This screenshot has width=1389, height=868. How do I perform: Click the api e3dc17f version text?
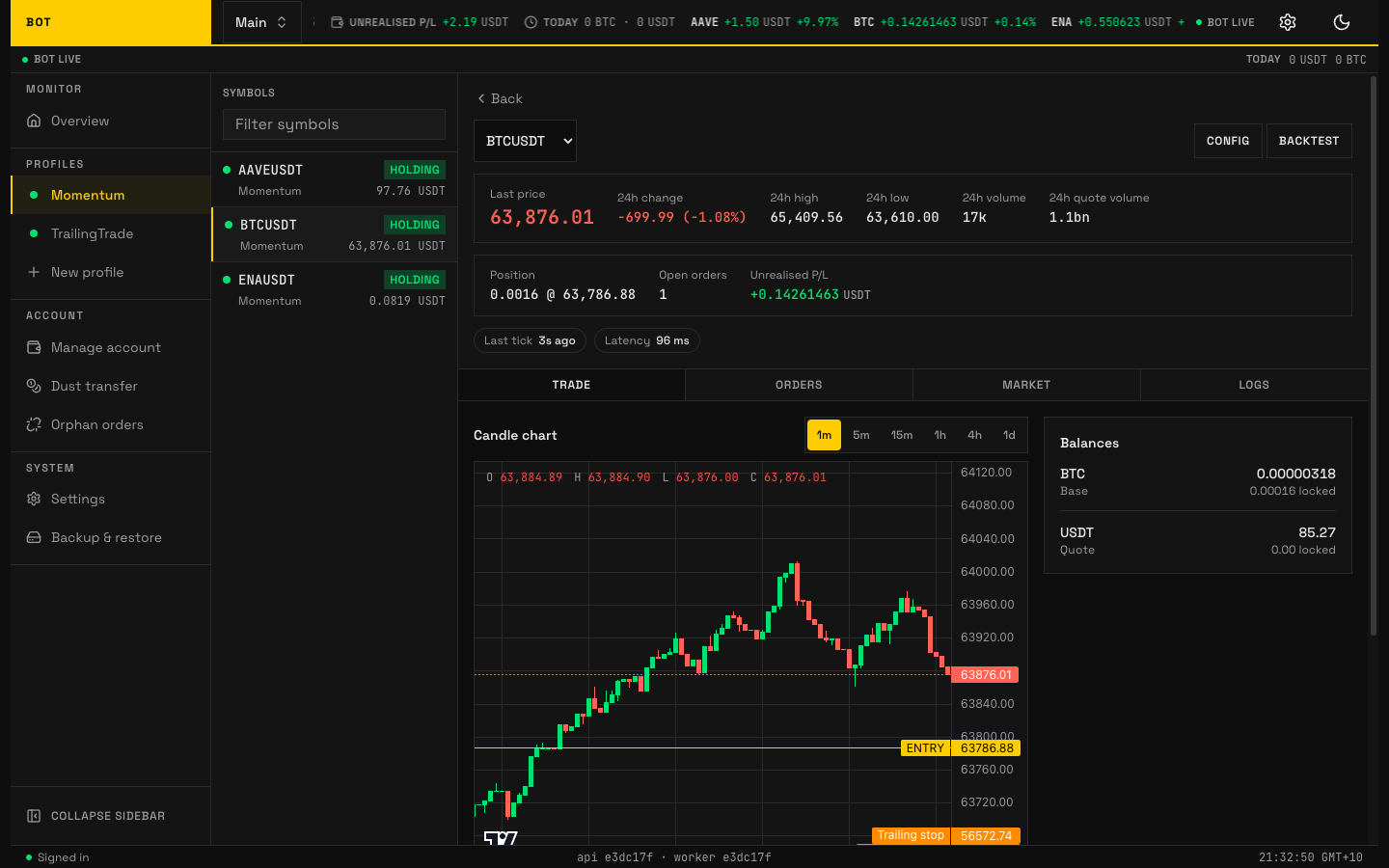(x=614, y=857)
